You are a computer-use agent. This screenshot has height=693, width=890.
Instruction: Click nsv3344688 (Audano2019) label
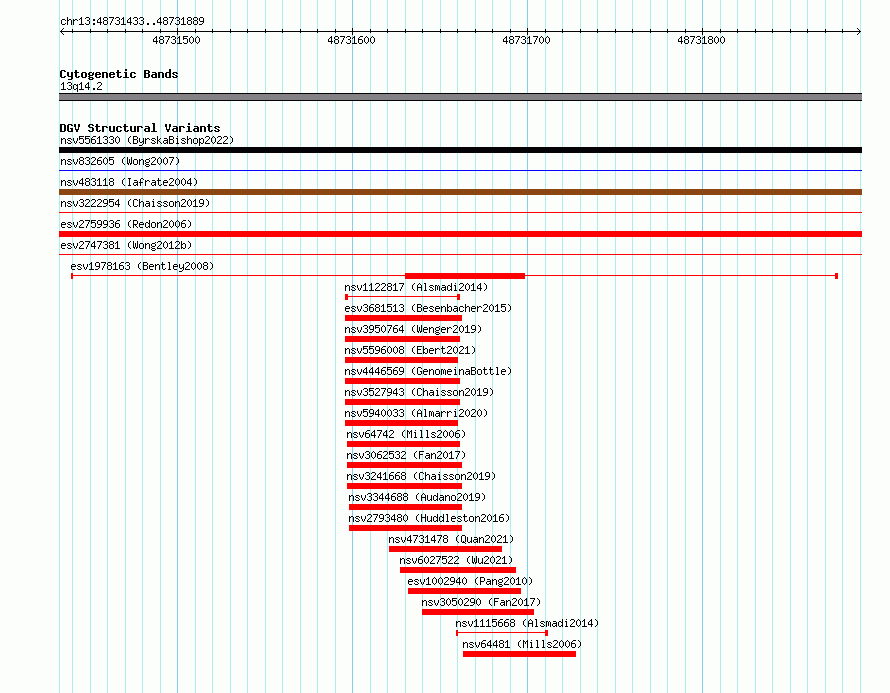pos(417,497)
